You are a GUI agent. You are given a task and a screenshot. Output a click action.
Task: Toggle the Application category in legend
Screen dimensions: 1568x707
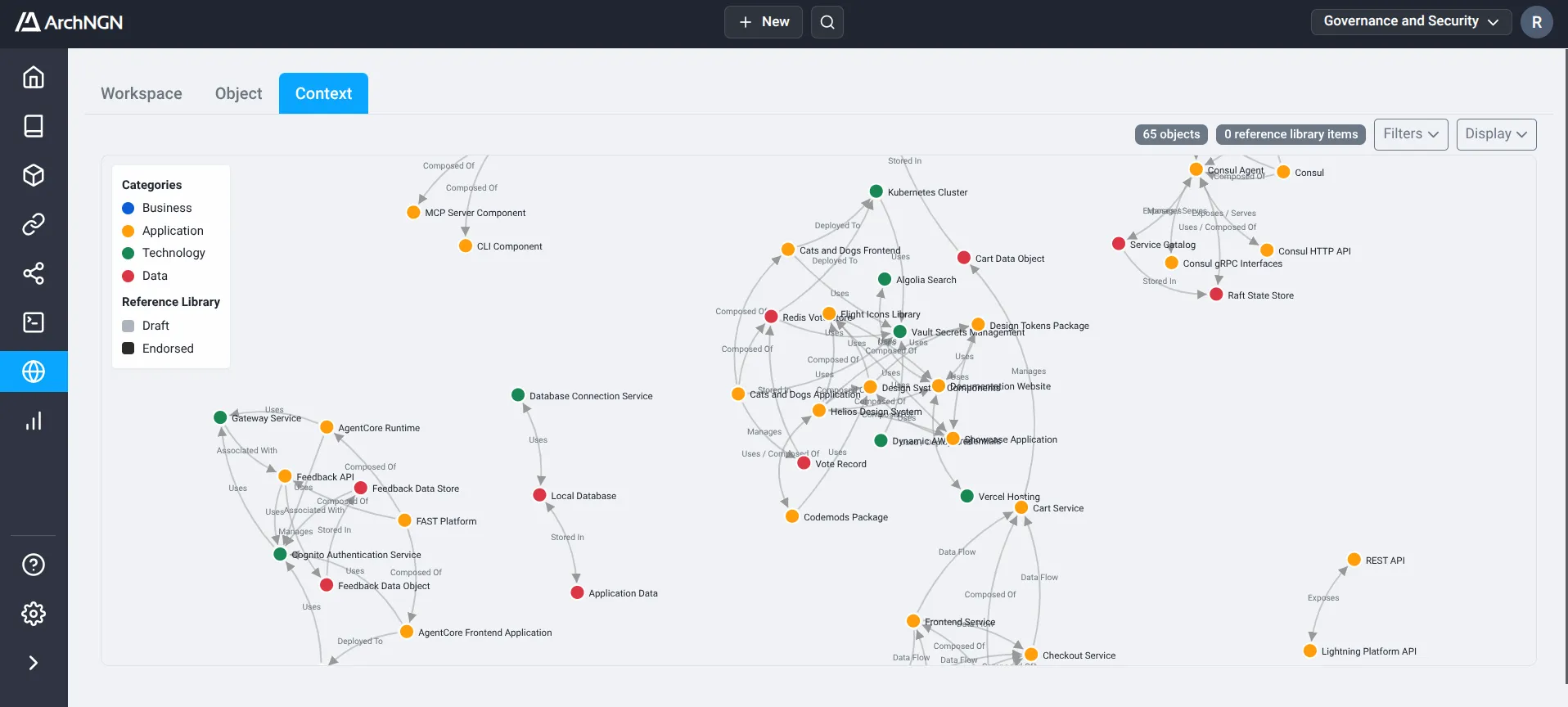163,231
